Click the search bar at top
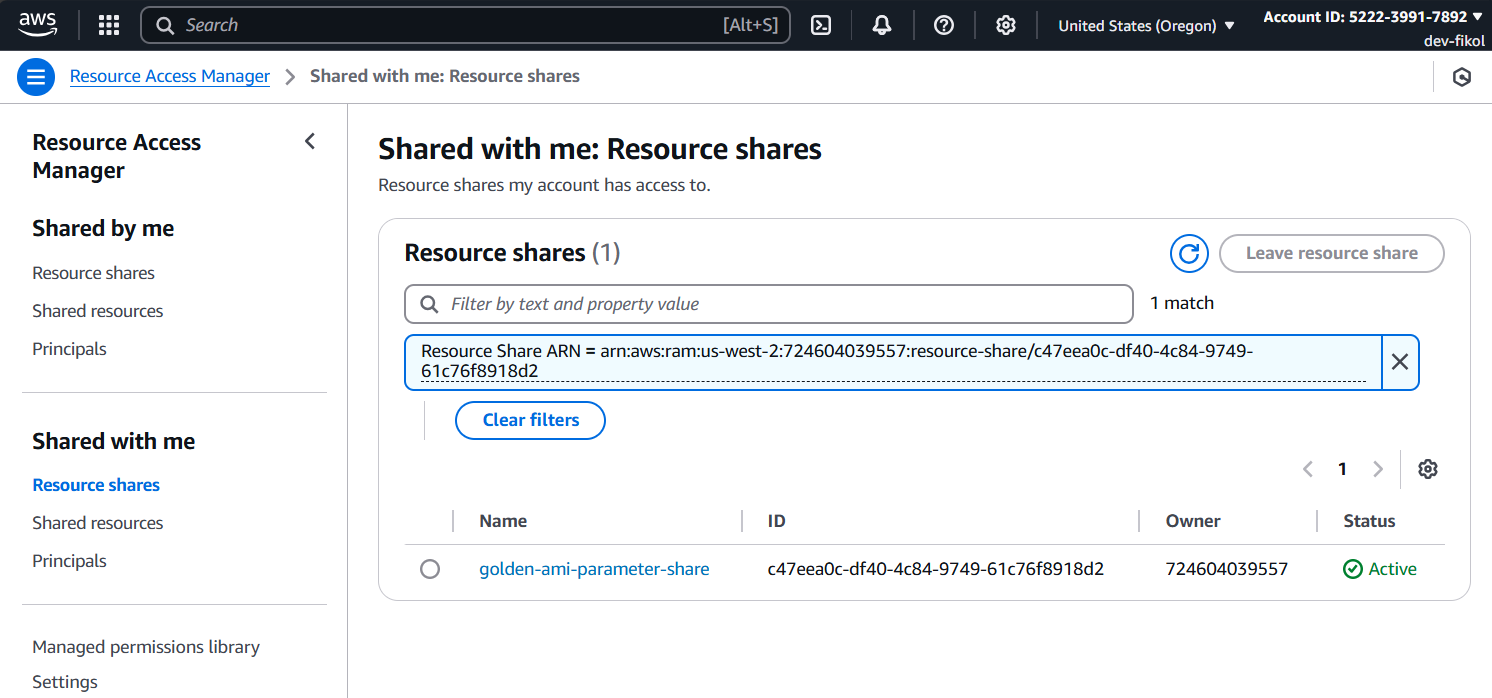This screenshot has height=698, width=1492. click(x=465, y=25)
